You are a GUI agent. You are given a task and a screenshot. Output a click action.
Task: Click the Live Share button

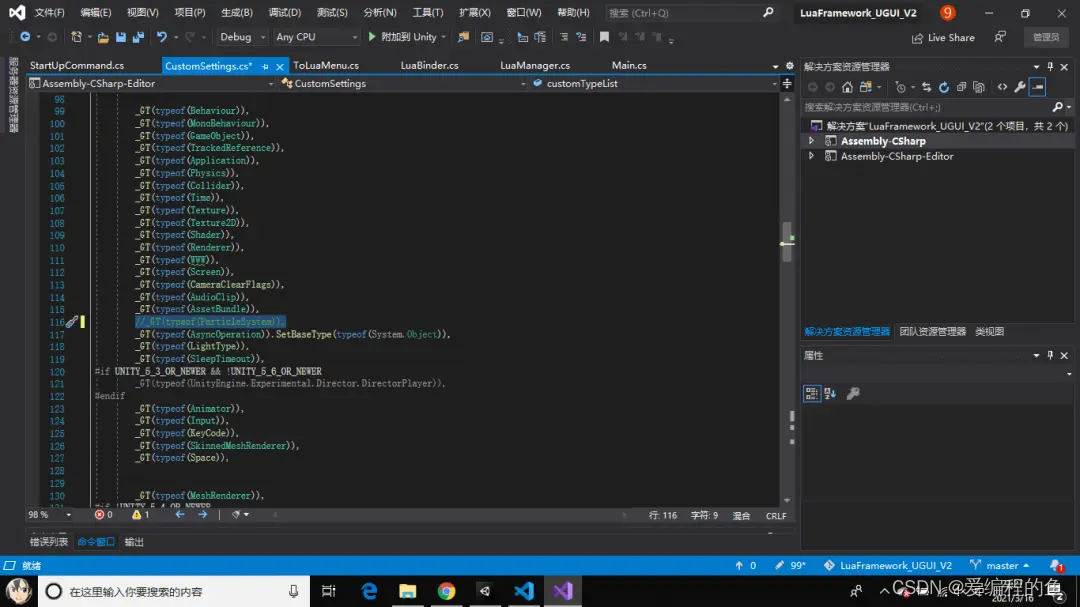pos(943,37)
